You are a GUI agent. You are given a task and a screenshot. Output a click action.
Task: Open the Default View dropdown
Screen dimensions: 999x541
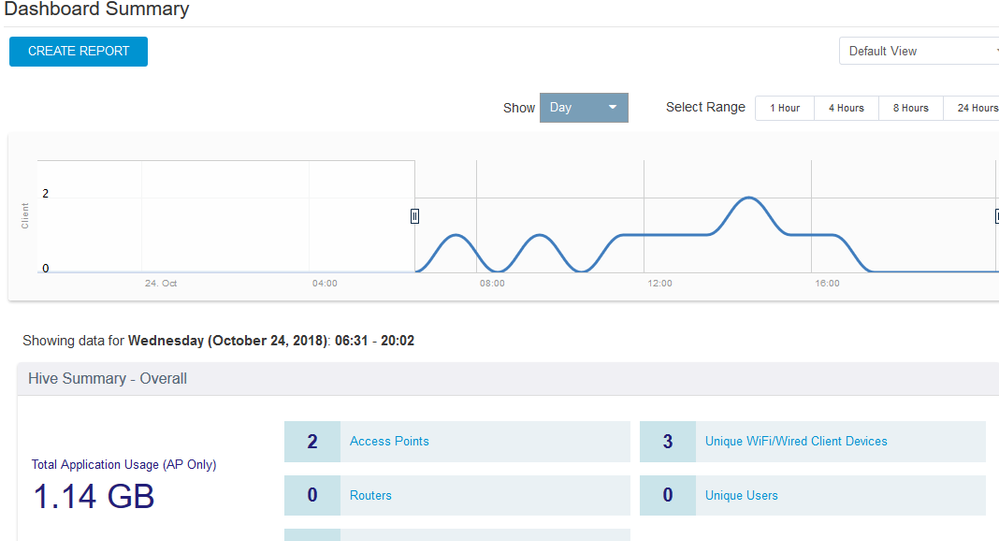click(918, 51)
